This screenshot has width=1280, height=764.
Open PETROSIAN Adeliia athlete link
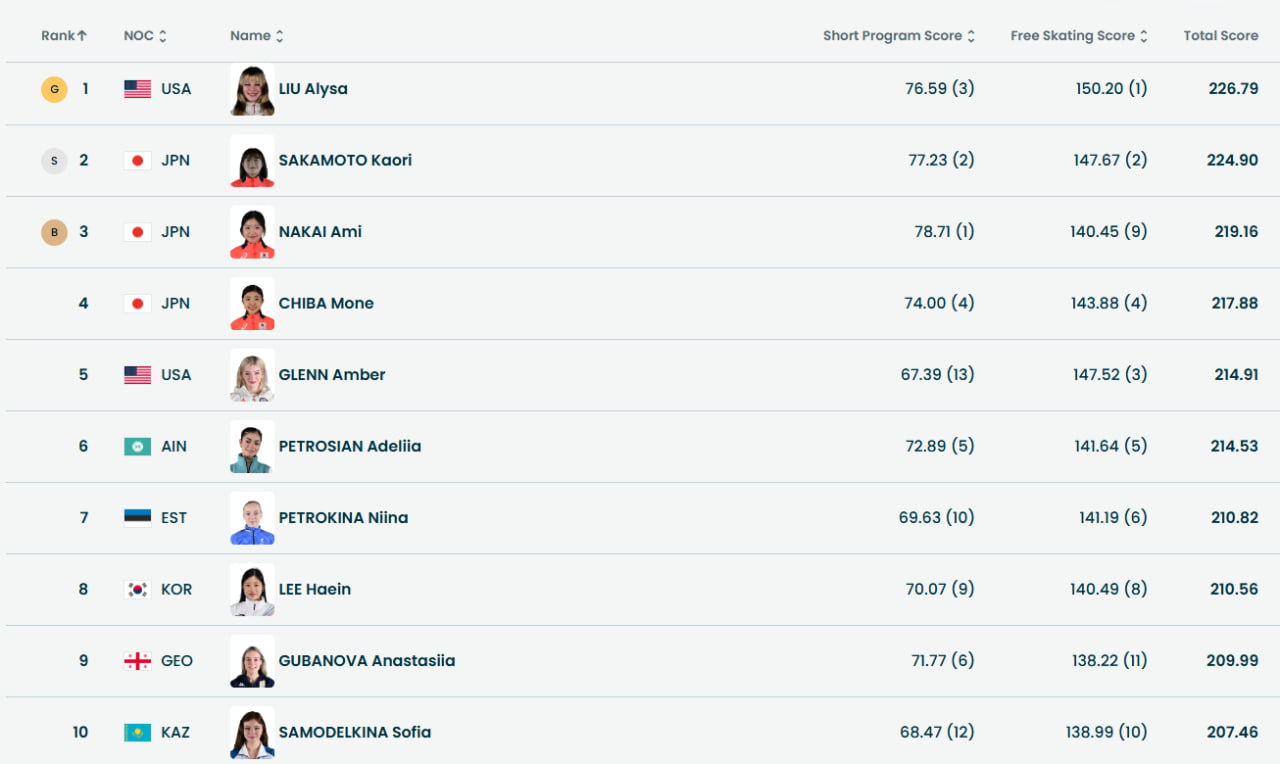pos(350,446)
